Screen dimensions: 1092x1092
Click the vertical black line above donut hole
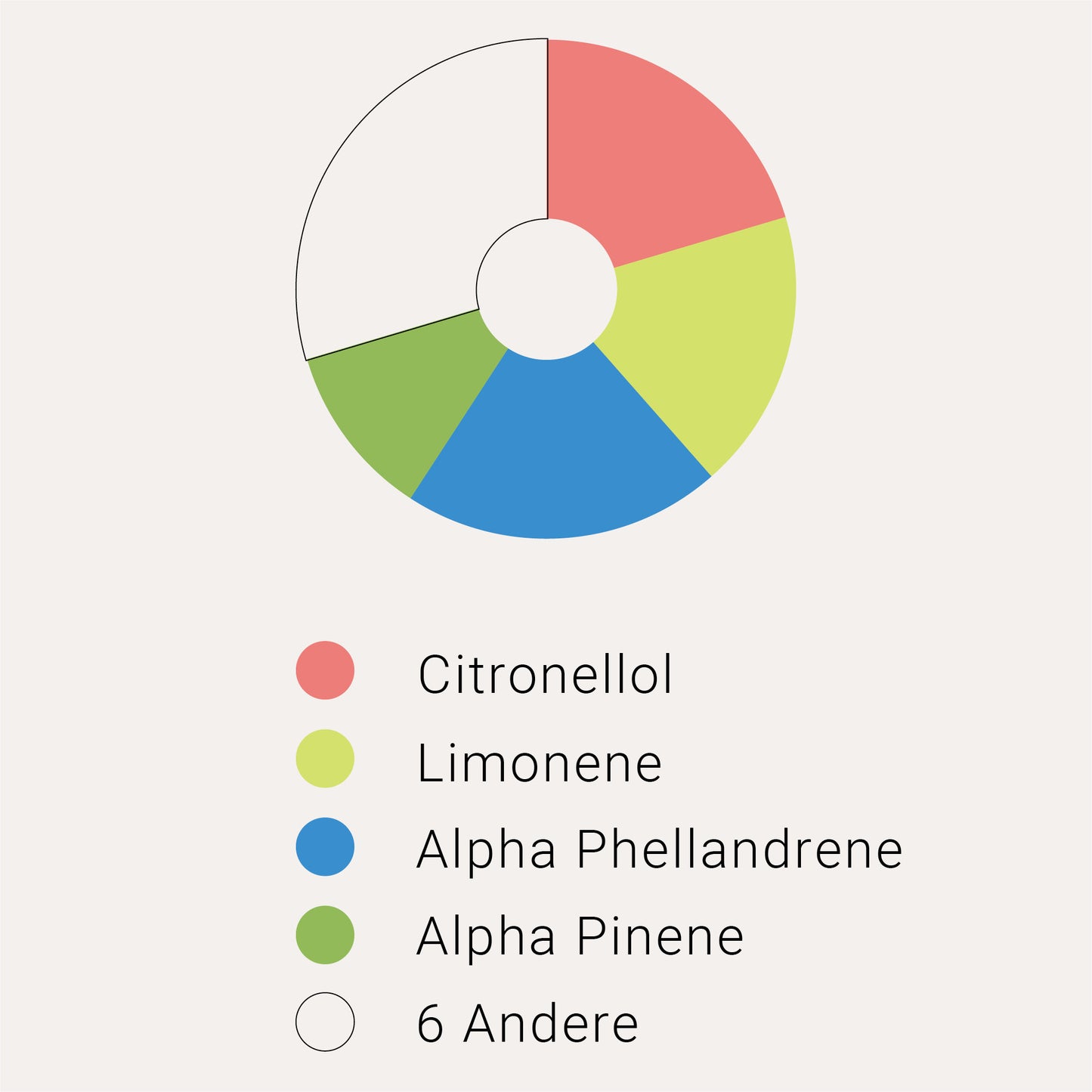[547, 128]
